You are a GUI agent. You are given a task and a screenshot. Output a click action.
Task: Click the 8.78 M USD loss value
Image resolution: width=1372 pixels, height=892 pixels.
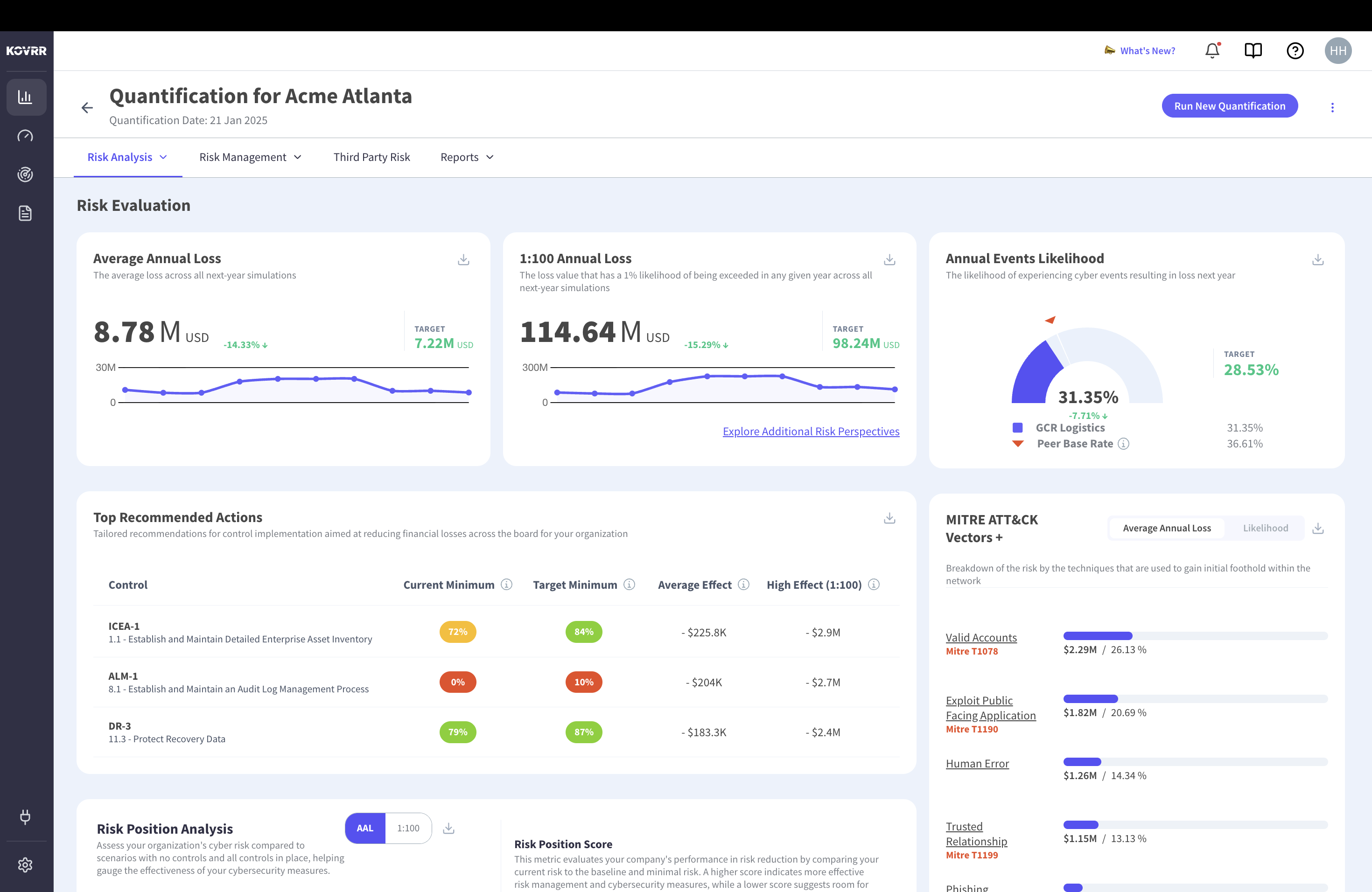coord(151,332)
